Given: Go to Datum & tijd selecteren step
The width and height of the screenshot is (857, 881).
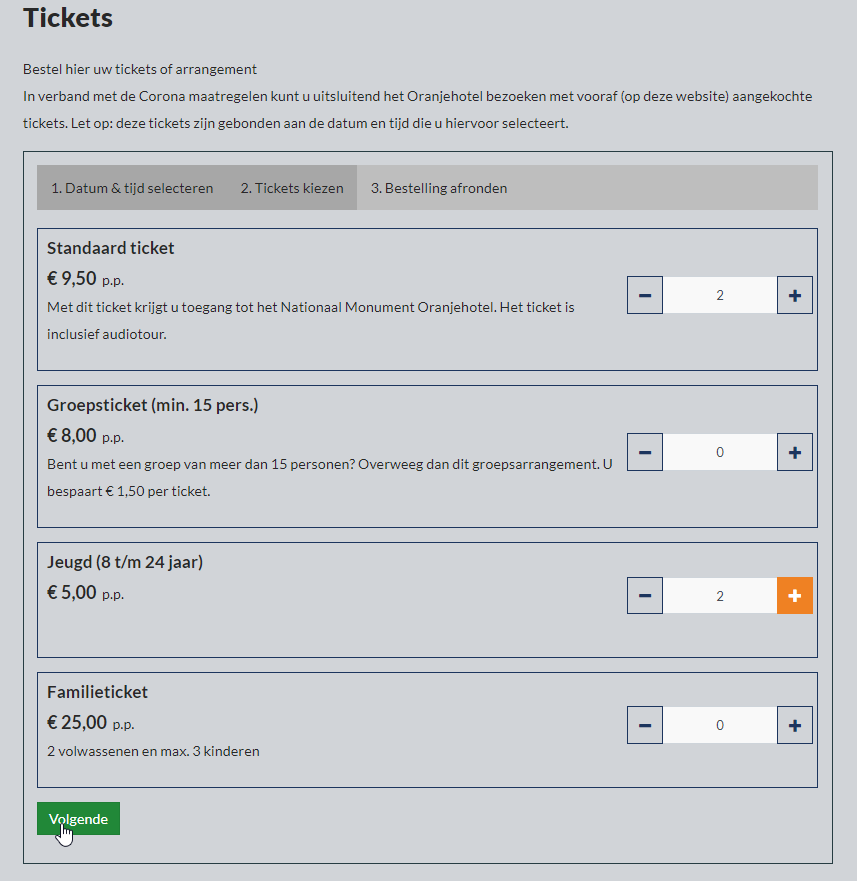Looking at the screenshot, I should tap(132, 188).
